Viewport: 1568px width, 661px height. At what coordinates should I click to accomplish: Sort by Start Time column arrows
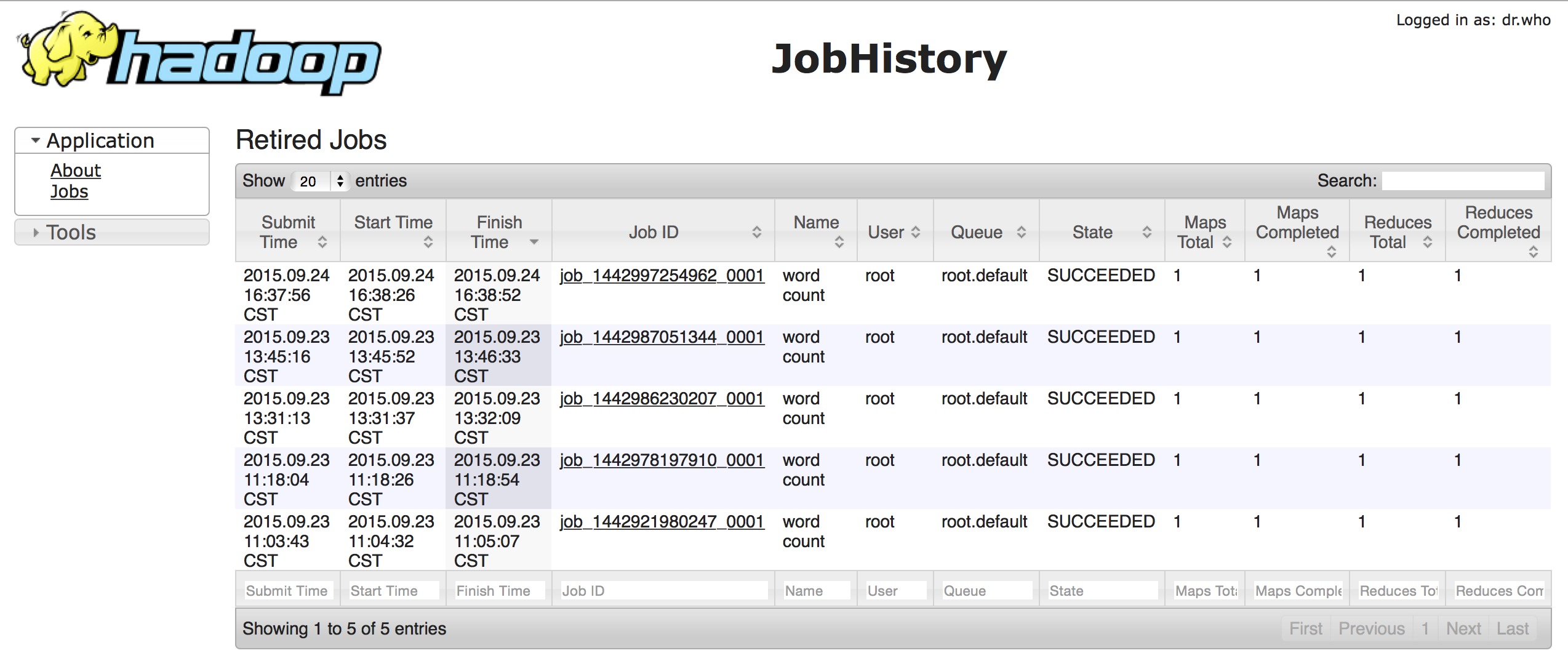click(428, 242)
